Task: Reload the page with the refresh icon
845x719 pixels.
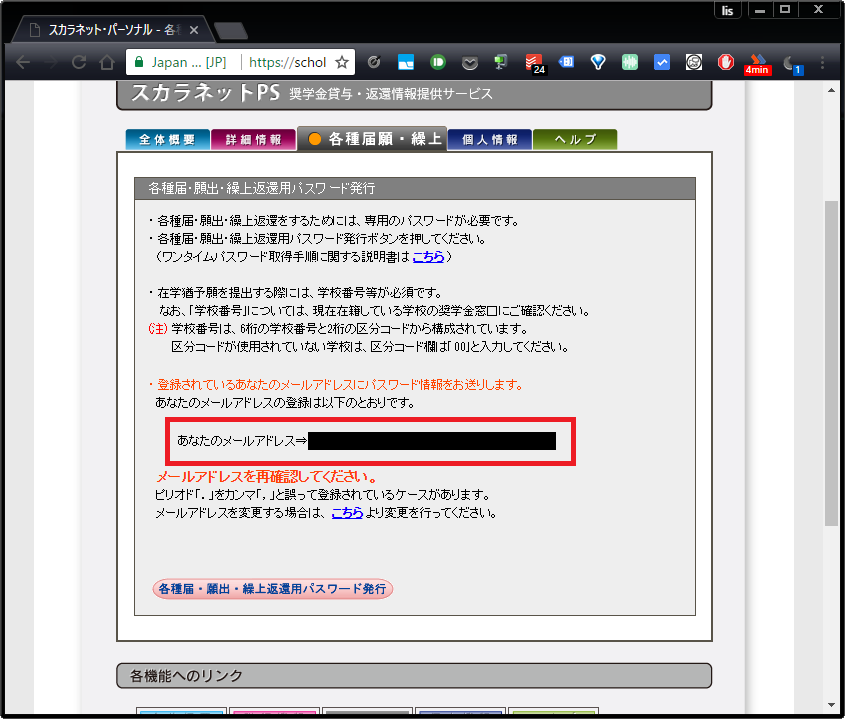Action: pos(79,63)
